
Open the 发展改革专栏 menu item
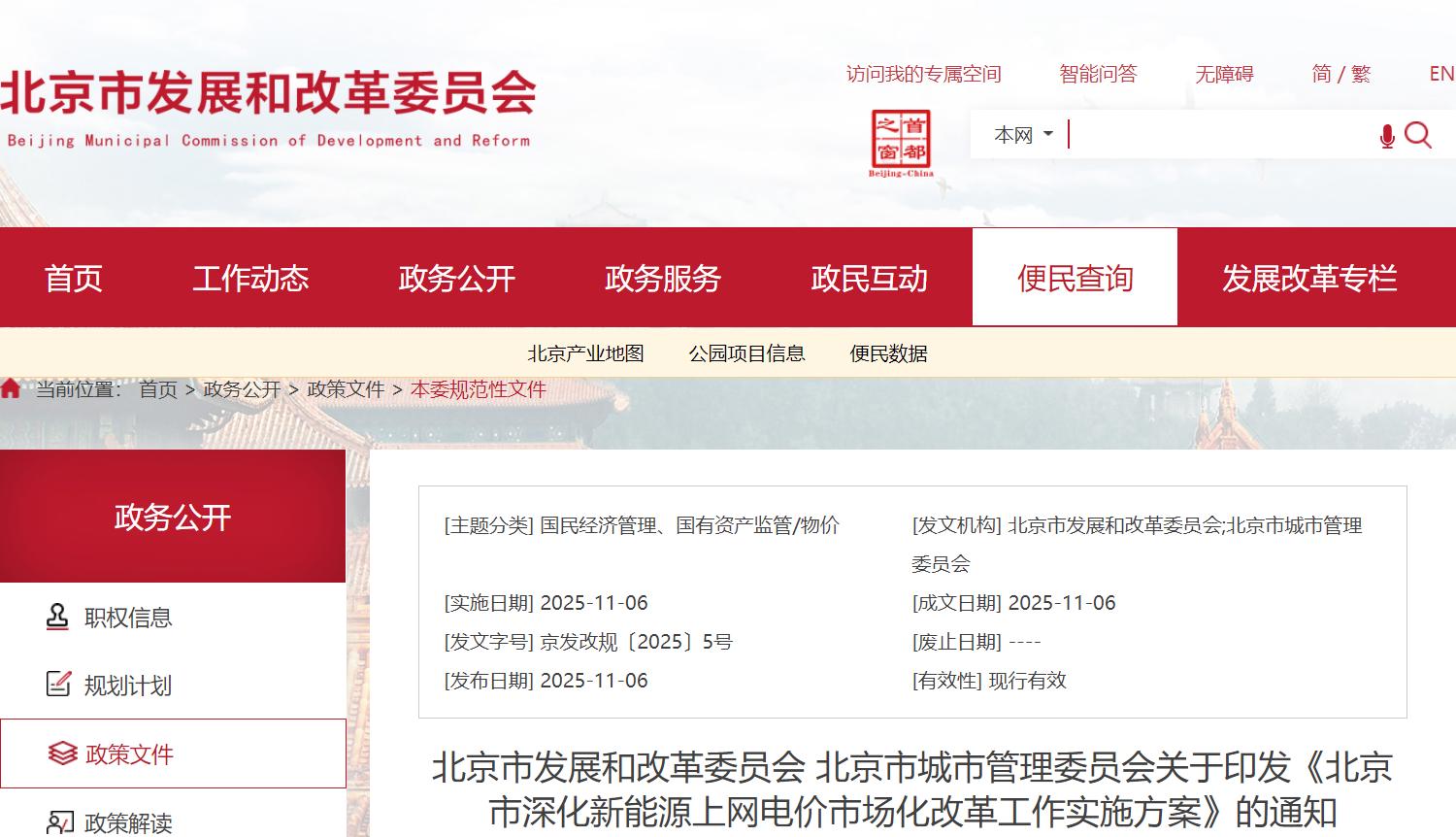coord(1308,279)
